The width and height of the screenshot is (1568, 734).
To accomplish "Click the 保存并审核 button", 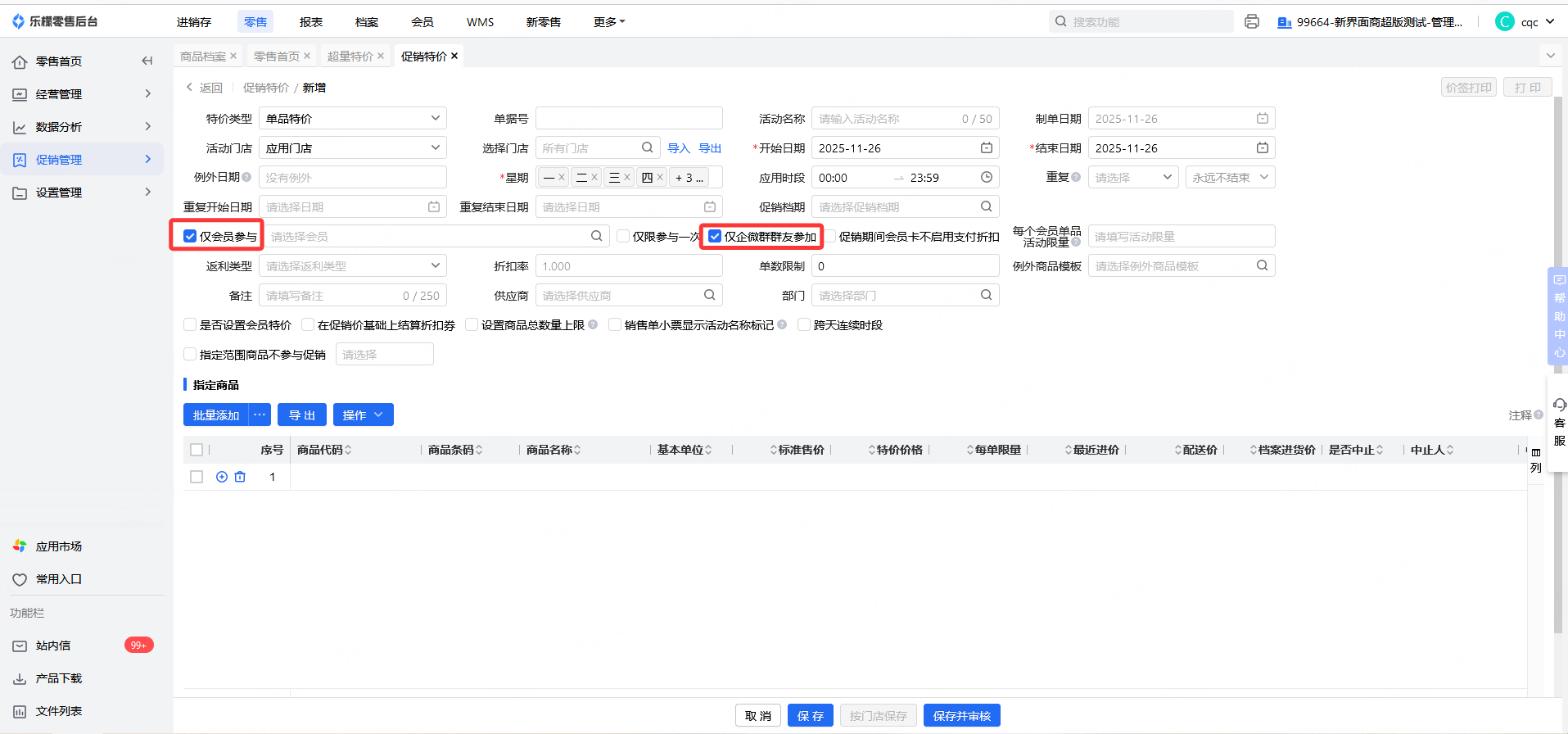I will tap(961, 716).
